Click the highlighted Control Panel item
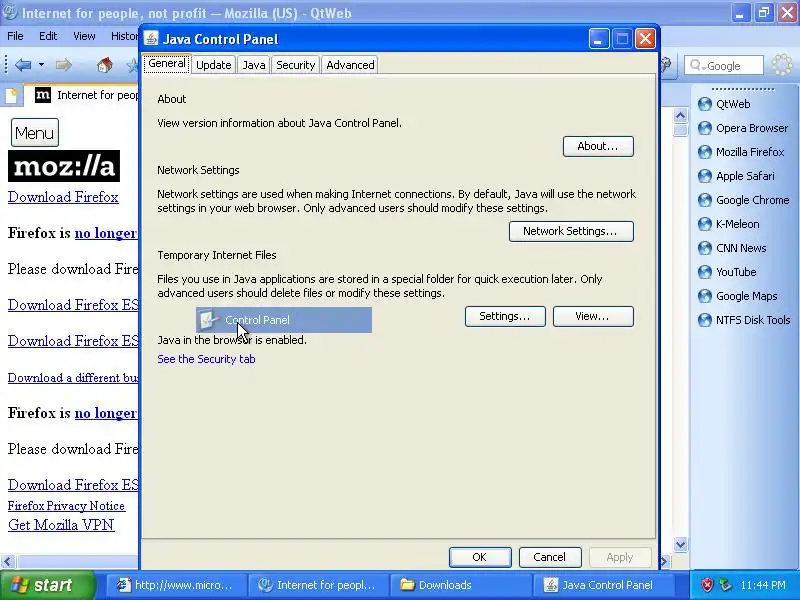Image resolution: width=800 pixels, height=600 pixels. coord(284,320)
